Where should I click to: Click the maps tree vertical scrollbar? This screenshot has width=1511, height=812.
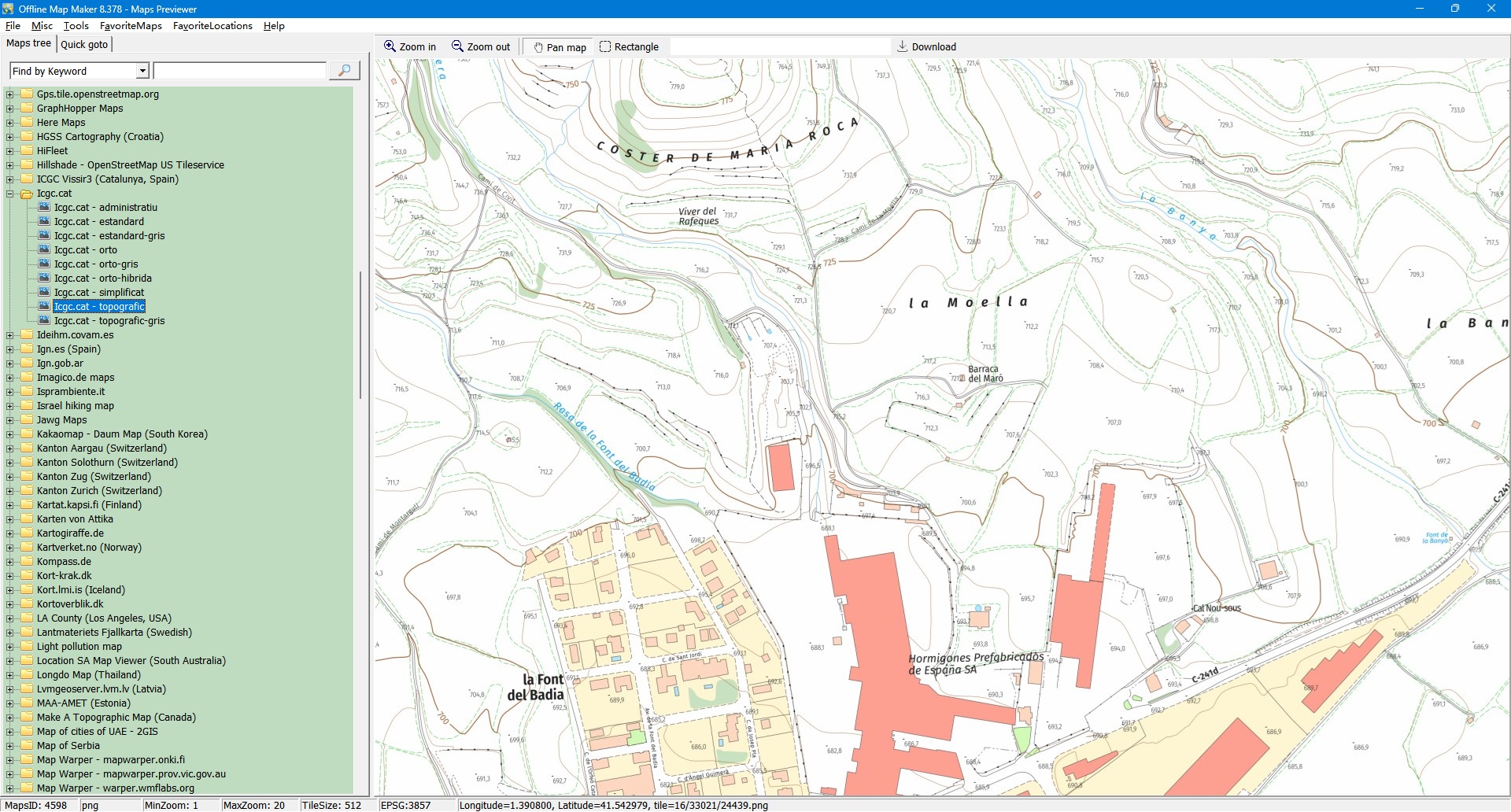pos(360,334)
